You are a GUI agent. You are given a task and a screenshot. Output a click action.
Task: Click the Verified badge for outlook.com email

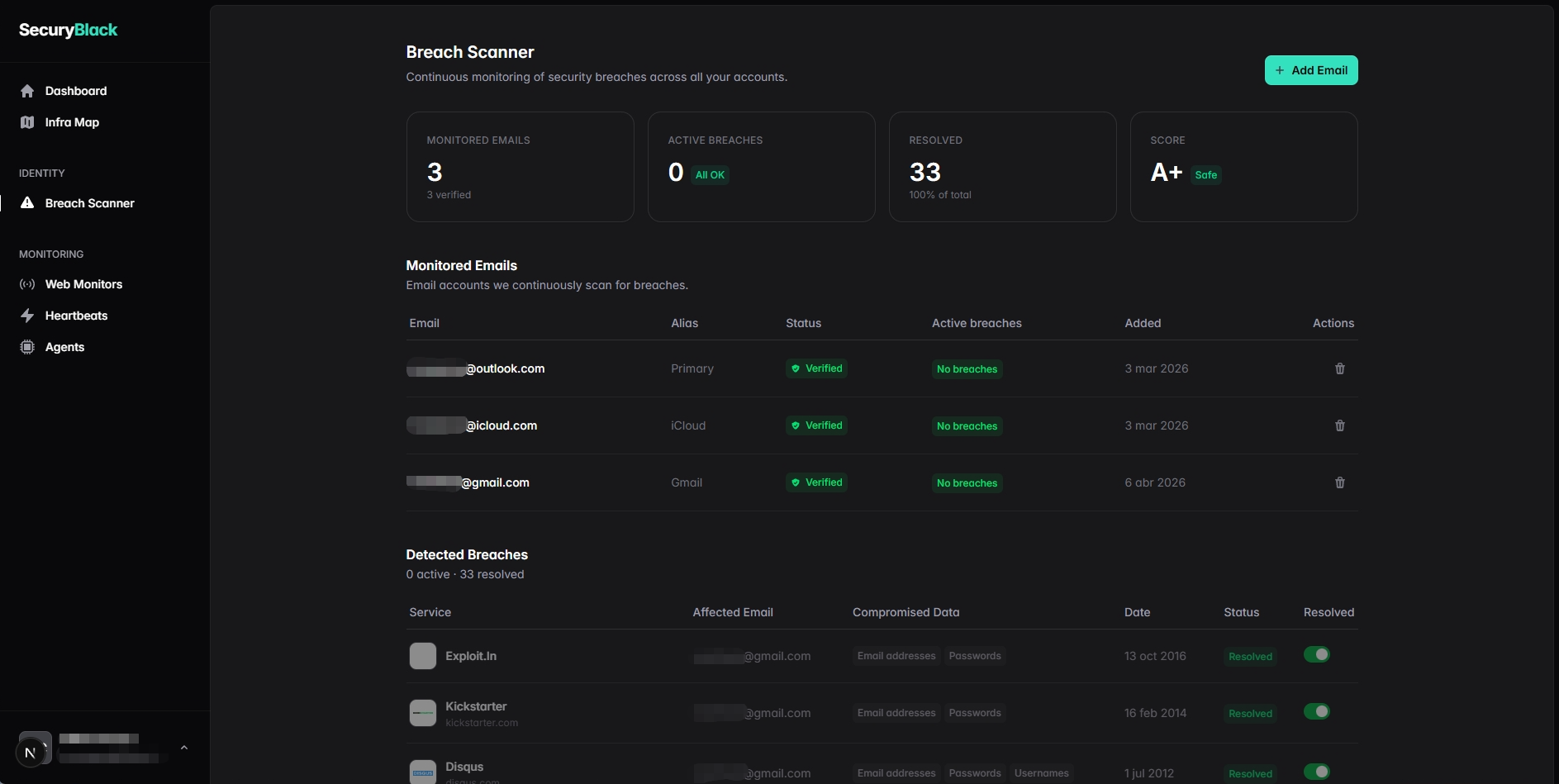[x=816, y=368]
